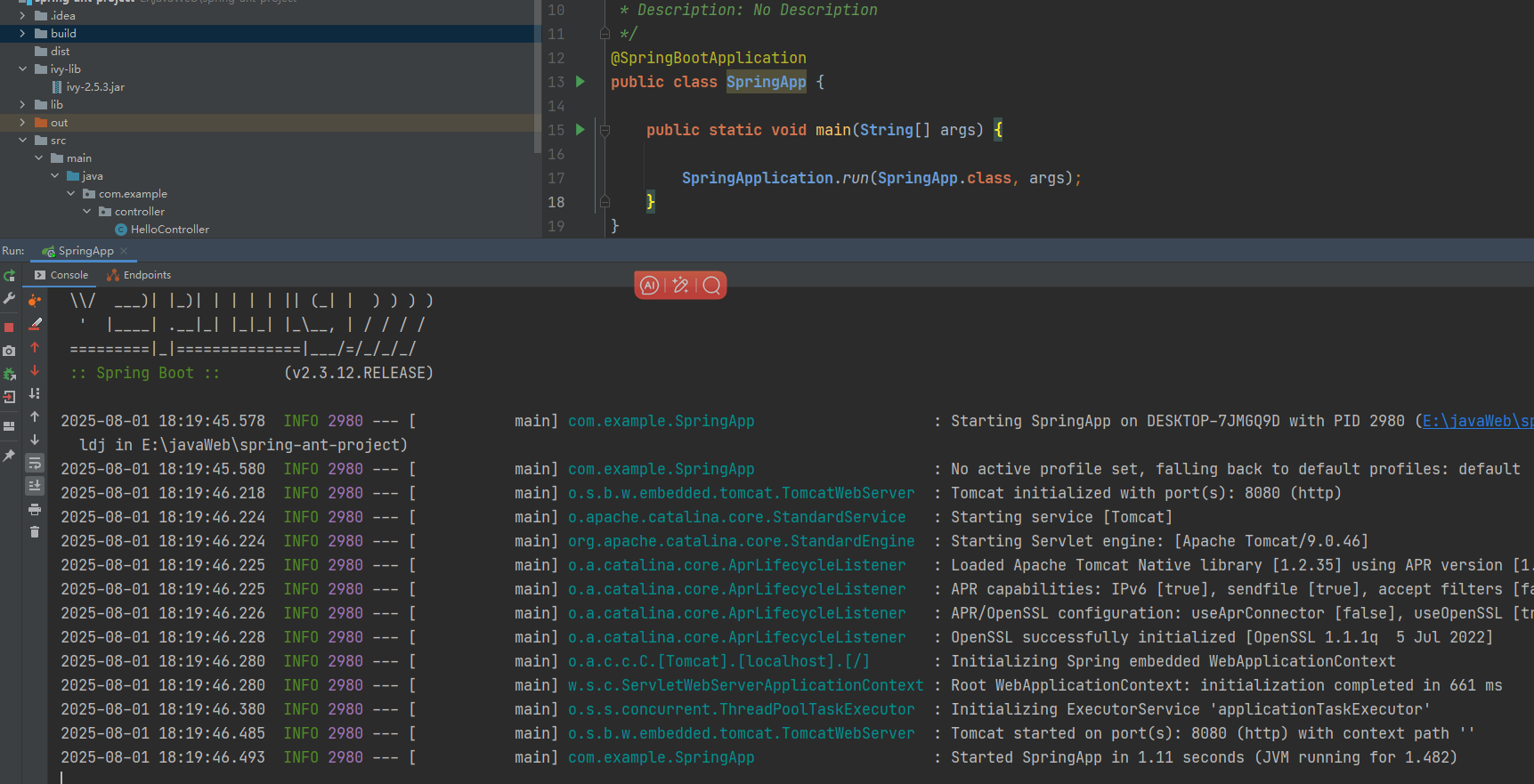Image resolution: width=1534 pixels, height=784 pixels.
Task: Click the AI chat icon on red floating bar
Action: pyautogui.click(x=650, y=285)
